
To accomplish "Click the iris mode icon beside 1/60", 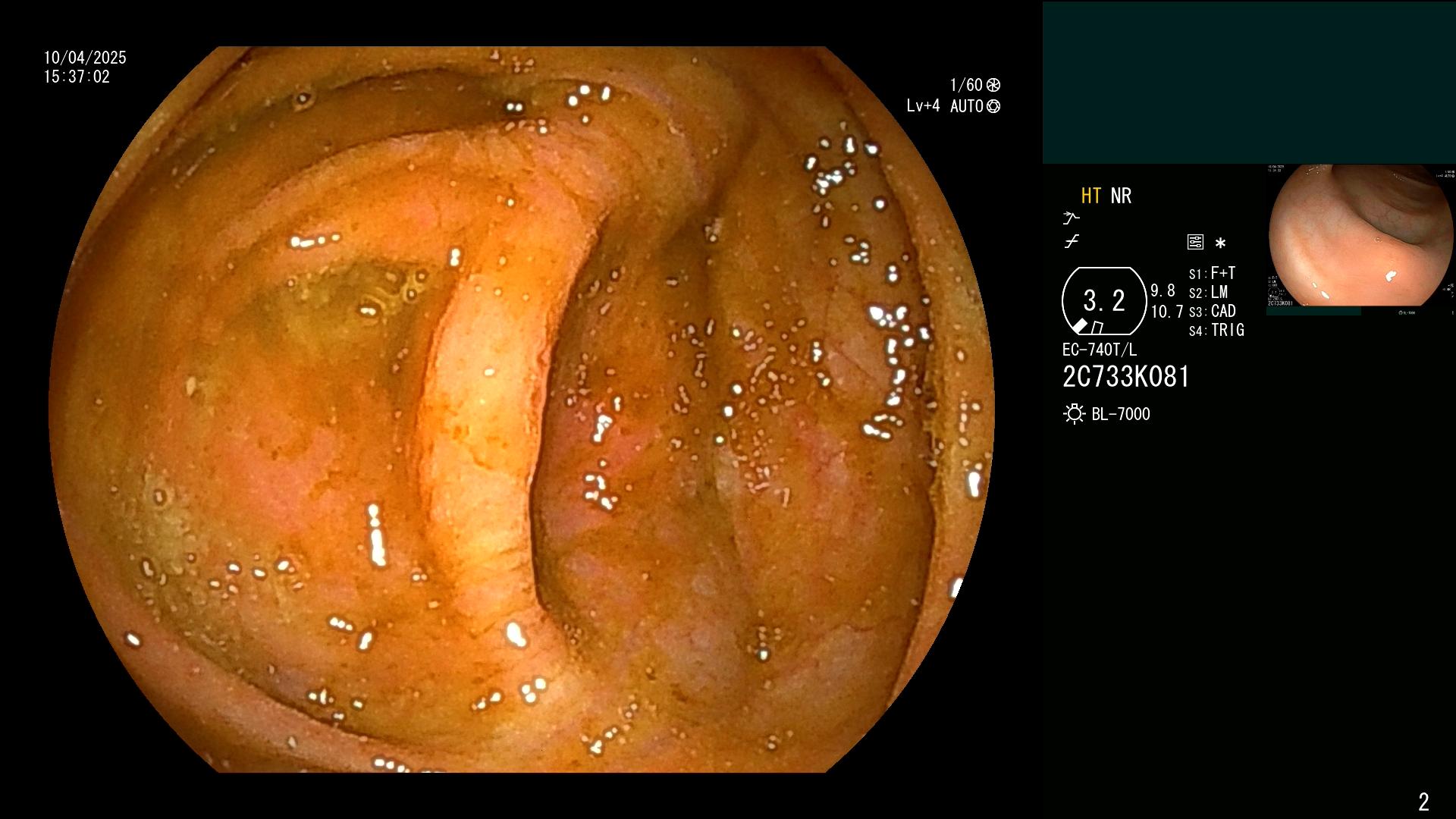I will tap(993, 85).
